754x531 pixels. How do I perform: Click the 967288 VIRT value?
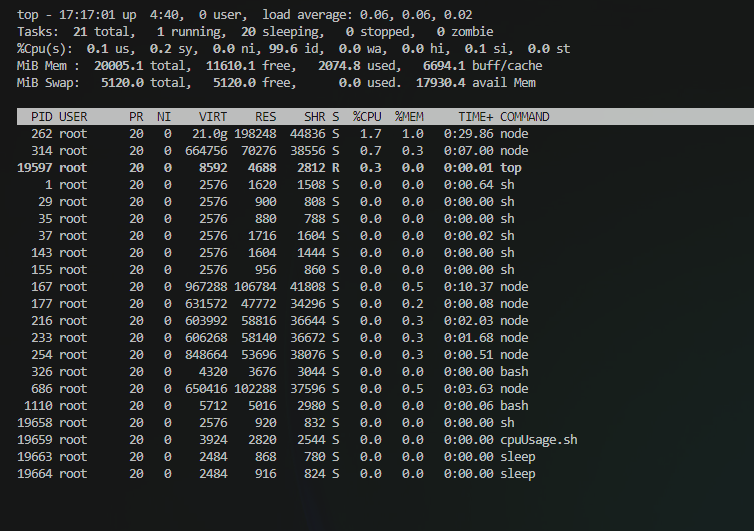[x=206, y=287]
